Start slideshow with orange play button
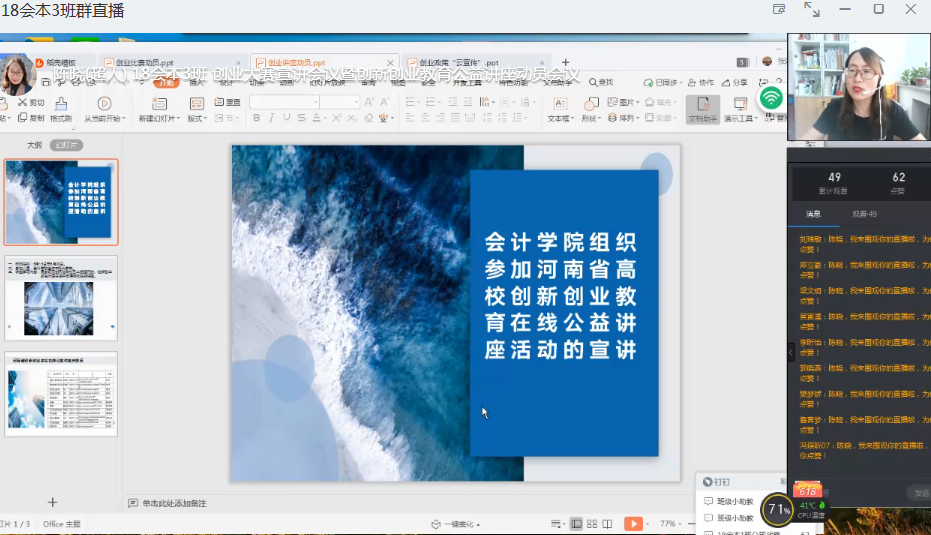The width and height of the screenshot is (931, 535). (633, 524)
